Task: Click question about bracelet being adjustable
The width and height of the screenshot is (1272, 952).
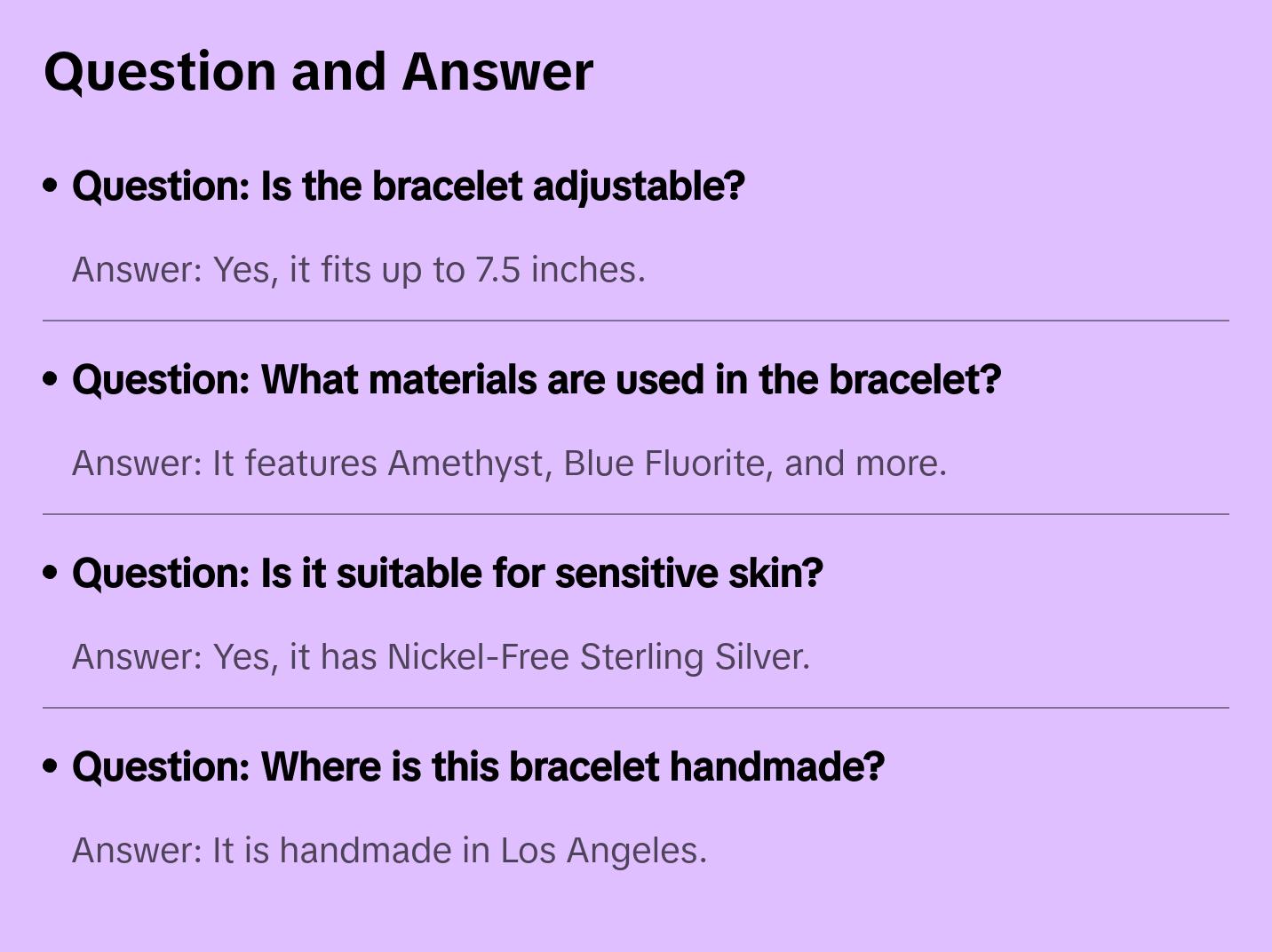Action: click(x=408, y=186)
